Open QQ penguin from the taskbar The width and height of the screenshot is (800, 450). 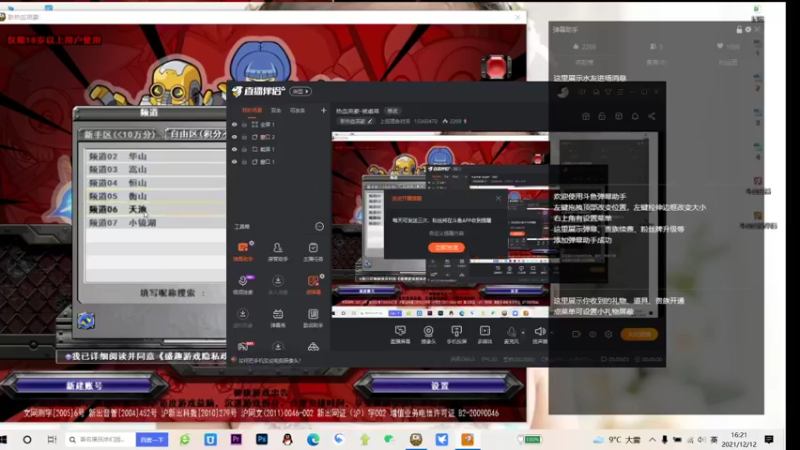[x=287, y=439]
